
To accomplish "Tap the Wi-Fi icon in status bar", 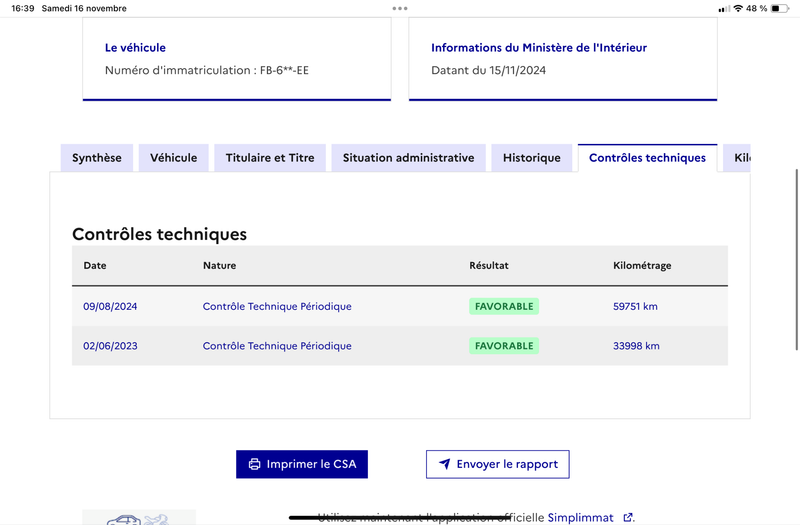I will [738, 8].
